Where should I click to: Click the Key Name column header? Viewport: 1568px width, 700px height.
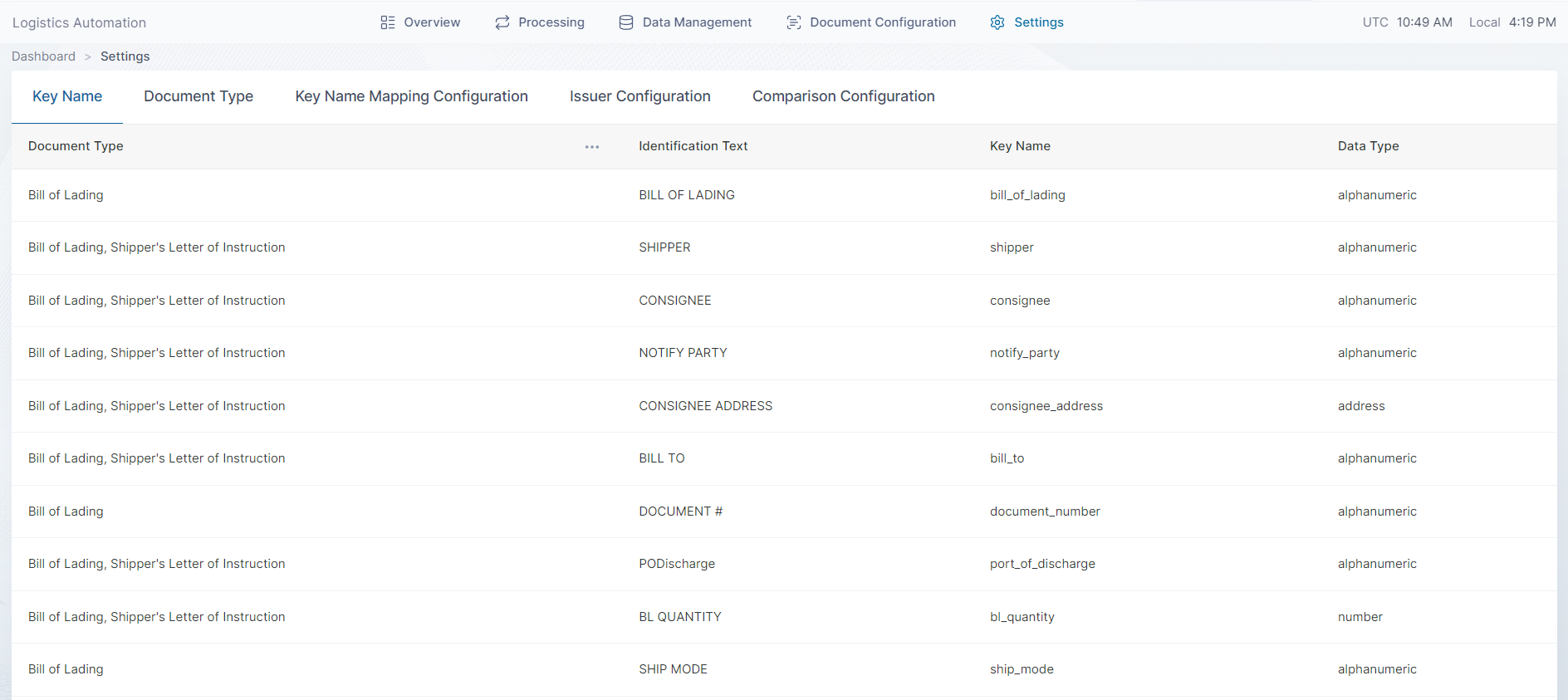[1020, 146]
